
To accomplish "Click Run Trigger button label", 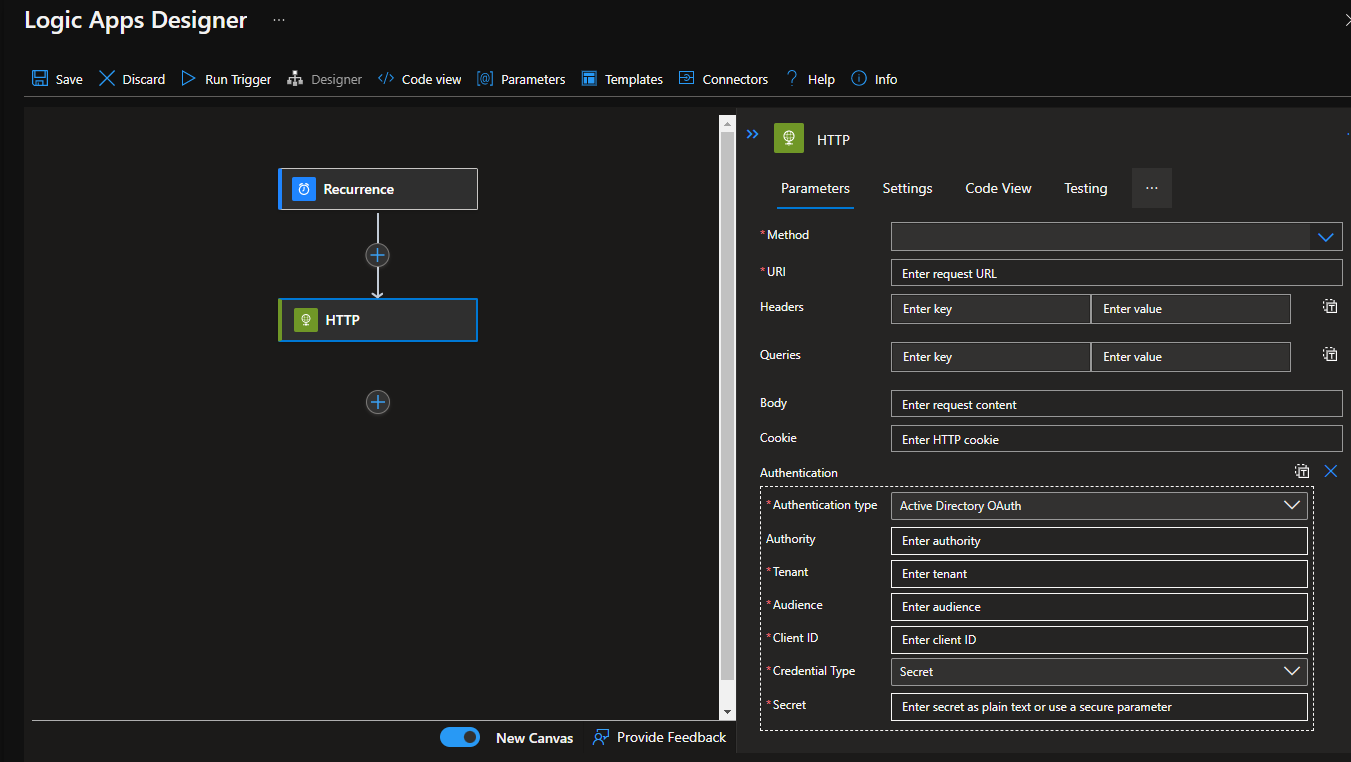I will click(x=238, y=79).
